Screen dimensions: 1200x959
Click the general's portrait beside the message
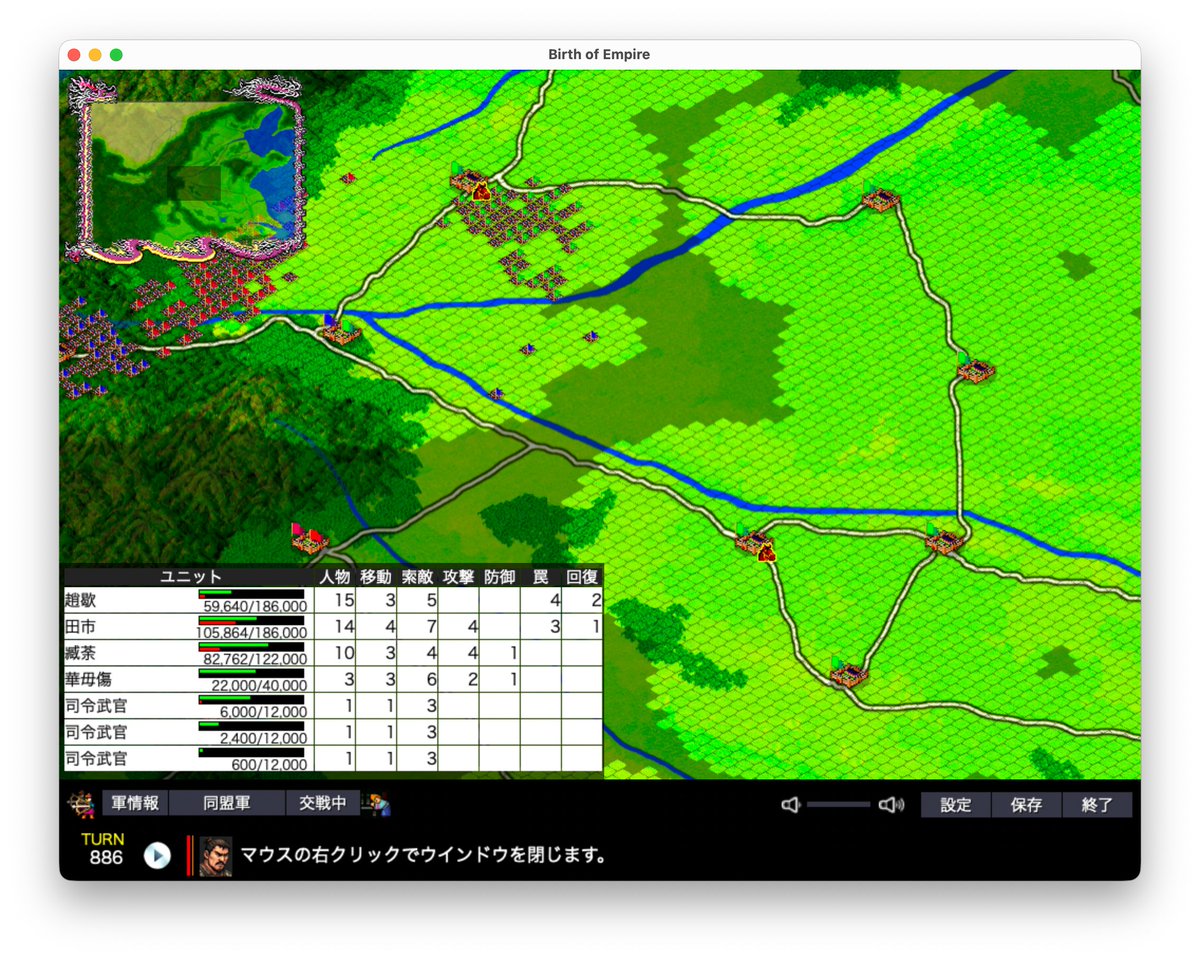[x=215, y=856]
